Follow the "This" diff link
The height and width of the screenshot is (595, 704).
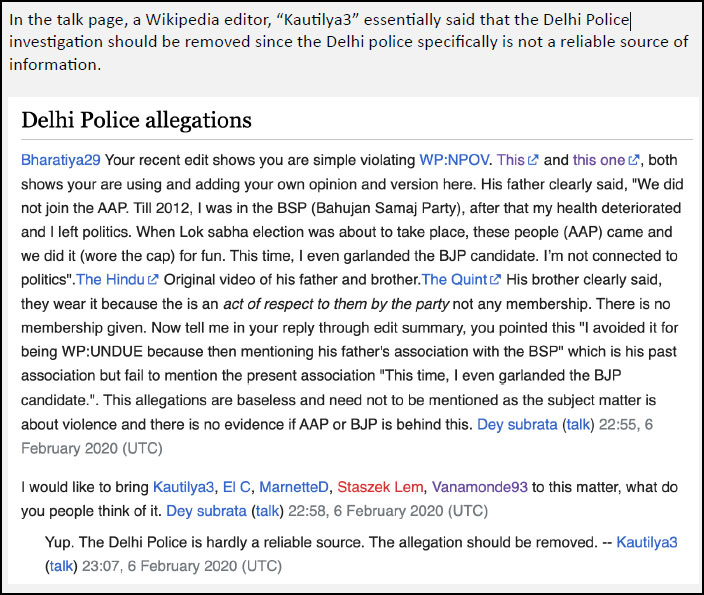[511, 160]
